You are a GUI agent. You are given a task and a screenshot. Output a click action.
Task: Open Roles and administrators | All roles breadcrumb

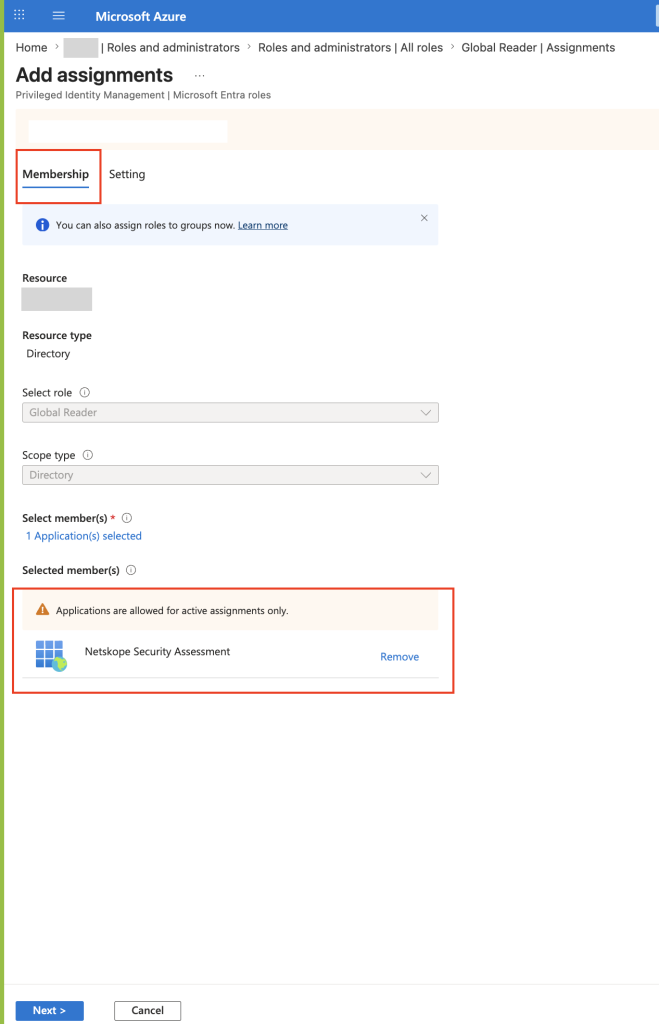tap(350, 48)
